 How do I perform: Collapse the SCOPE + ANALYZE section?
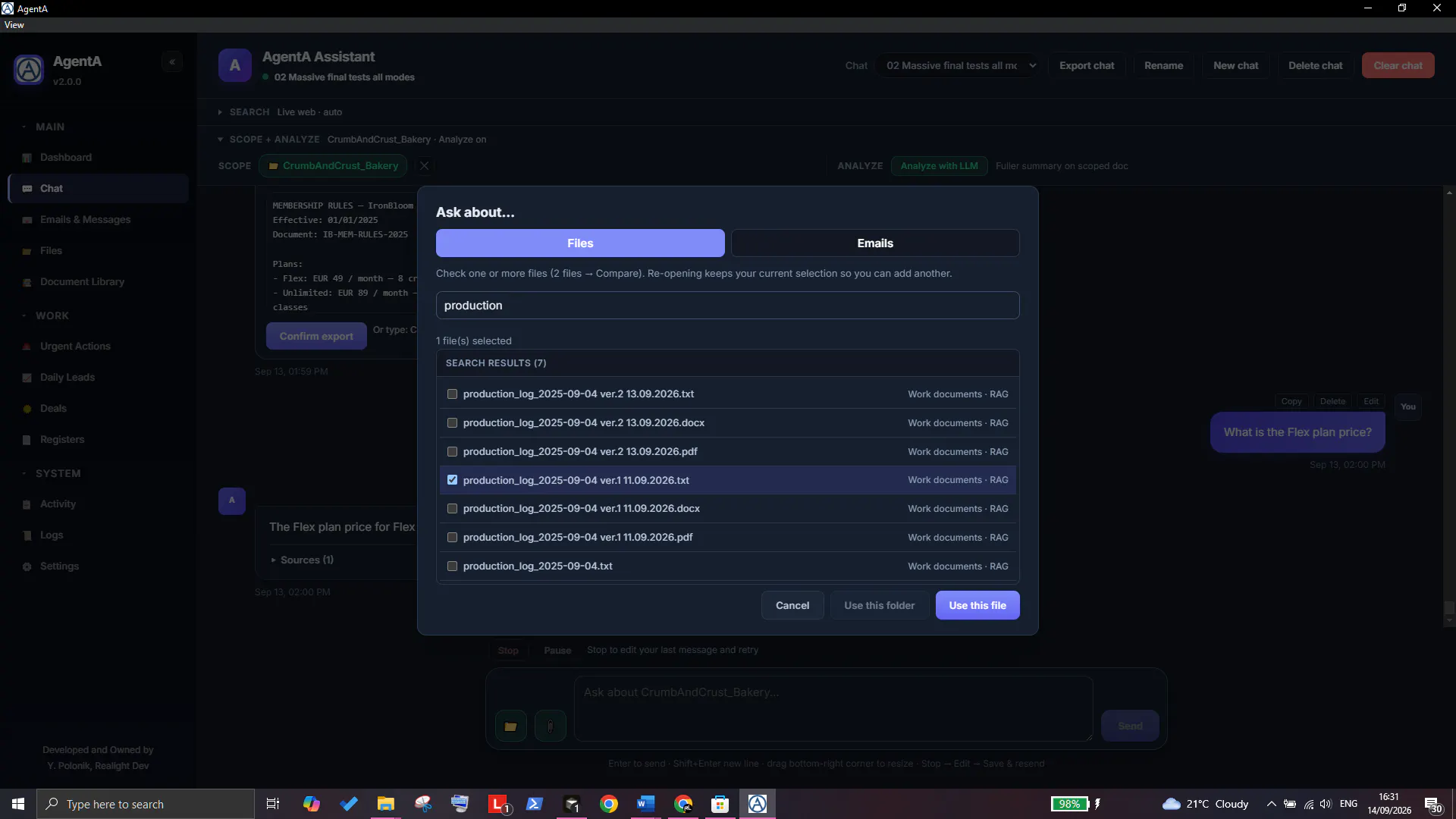pos(220,140)
